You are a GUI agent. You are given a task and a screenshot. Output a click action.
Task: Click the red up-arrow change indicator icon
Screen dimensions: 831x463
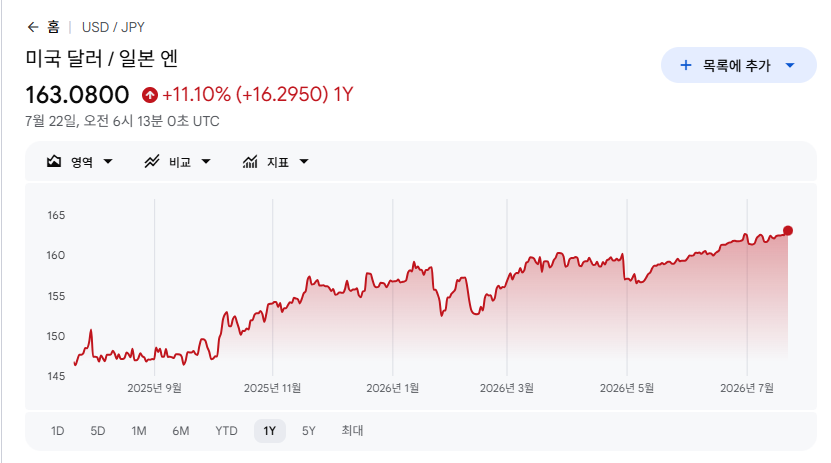pyautogui.click(x=150, y=95)
